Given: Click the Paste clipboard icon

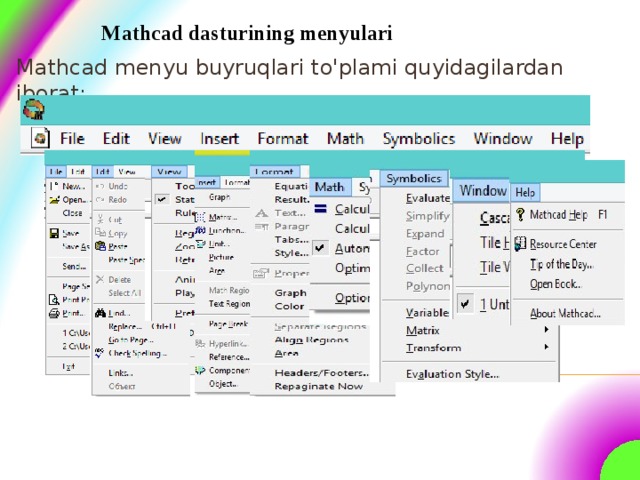Looking at the screenshot, I should click(100, 246).
